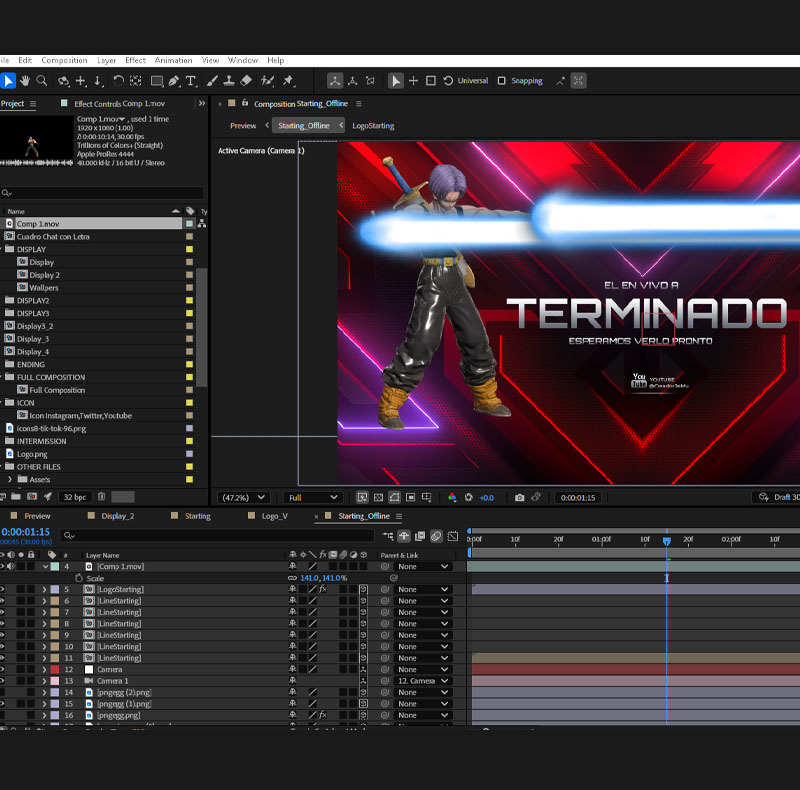Collapse the Comp 1.mov layer properties
This screenshot has height=790, width=800.
(45, 566)
